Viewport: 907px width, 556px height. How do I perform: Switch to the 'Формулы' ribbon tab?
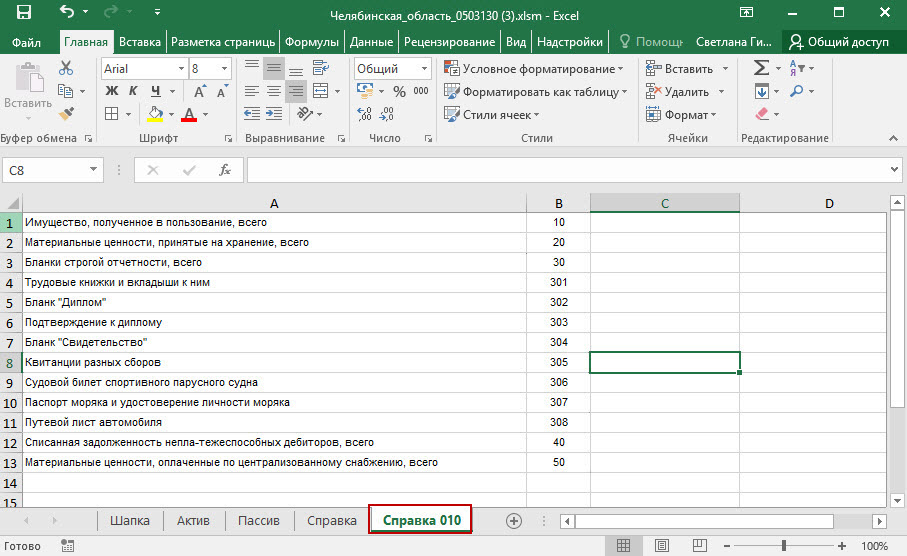(312, 42)
